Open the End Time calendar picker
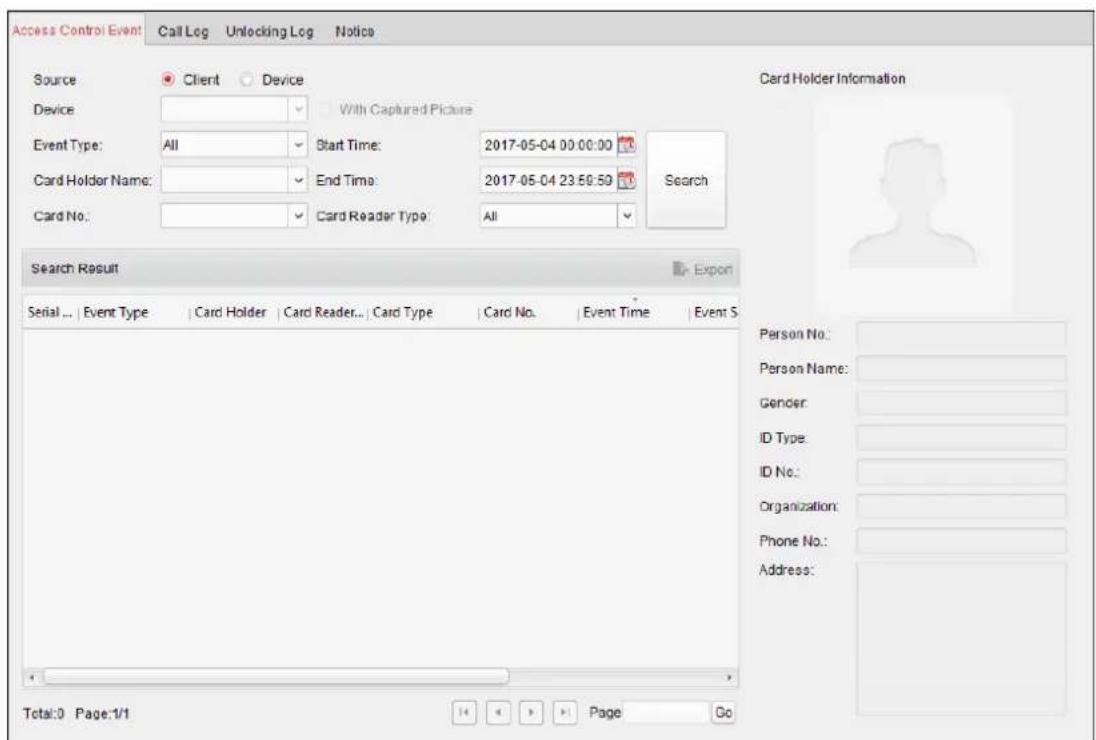Viewport: 1096px width, 740px height. click(x=628, y=180)
